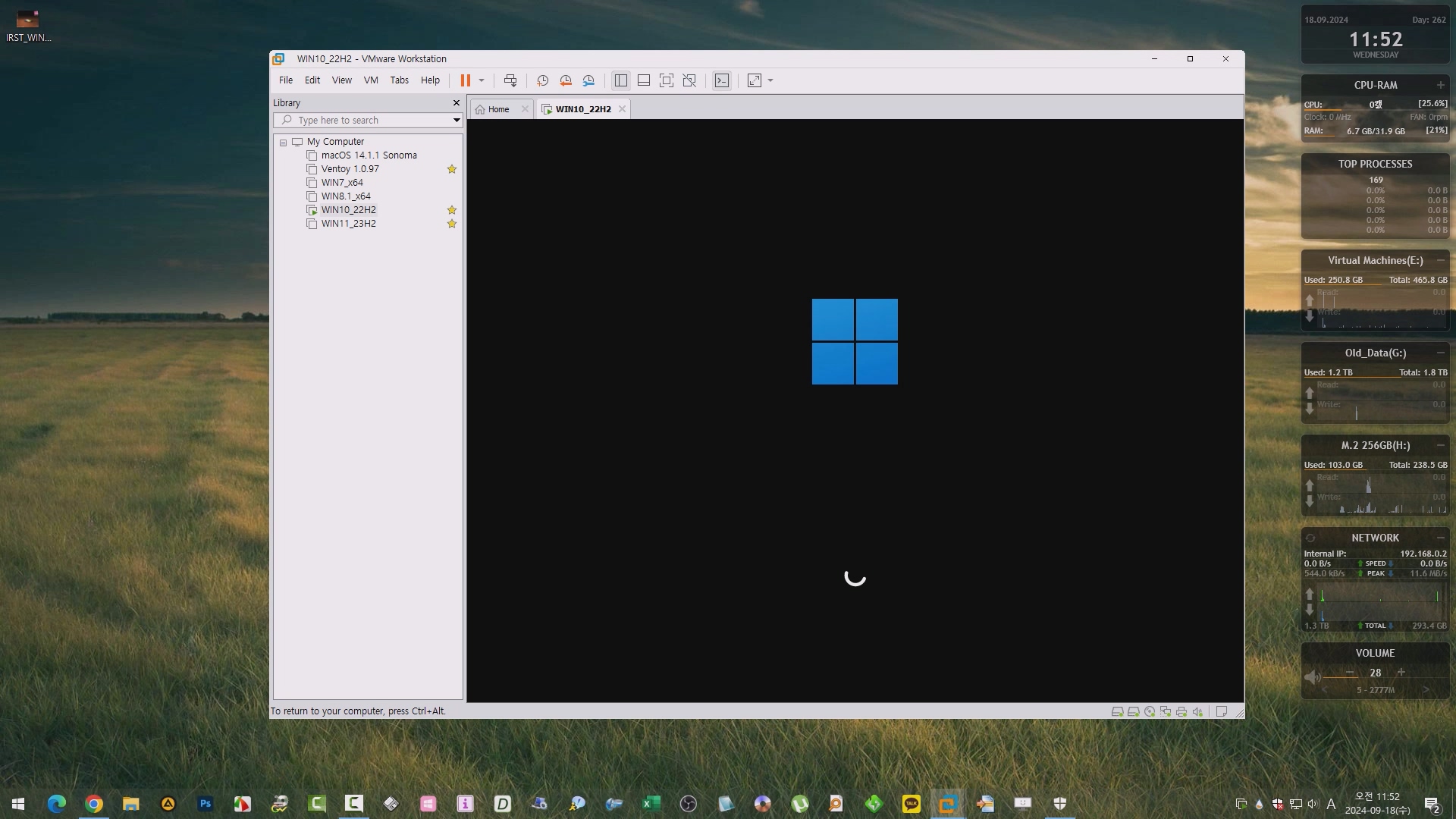Open Chrome from the Windows taskbar

tap(94, 804)
